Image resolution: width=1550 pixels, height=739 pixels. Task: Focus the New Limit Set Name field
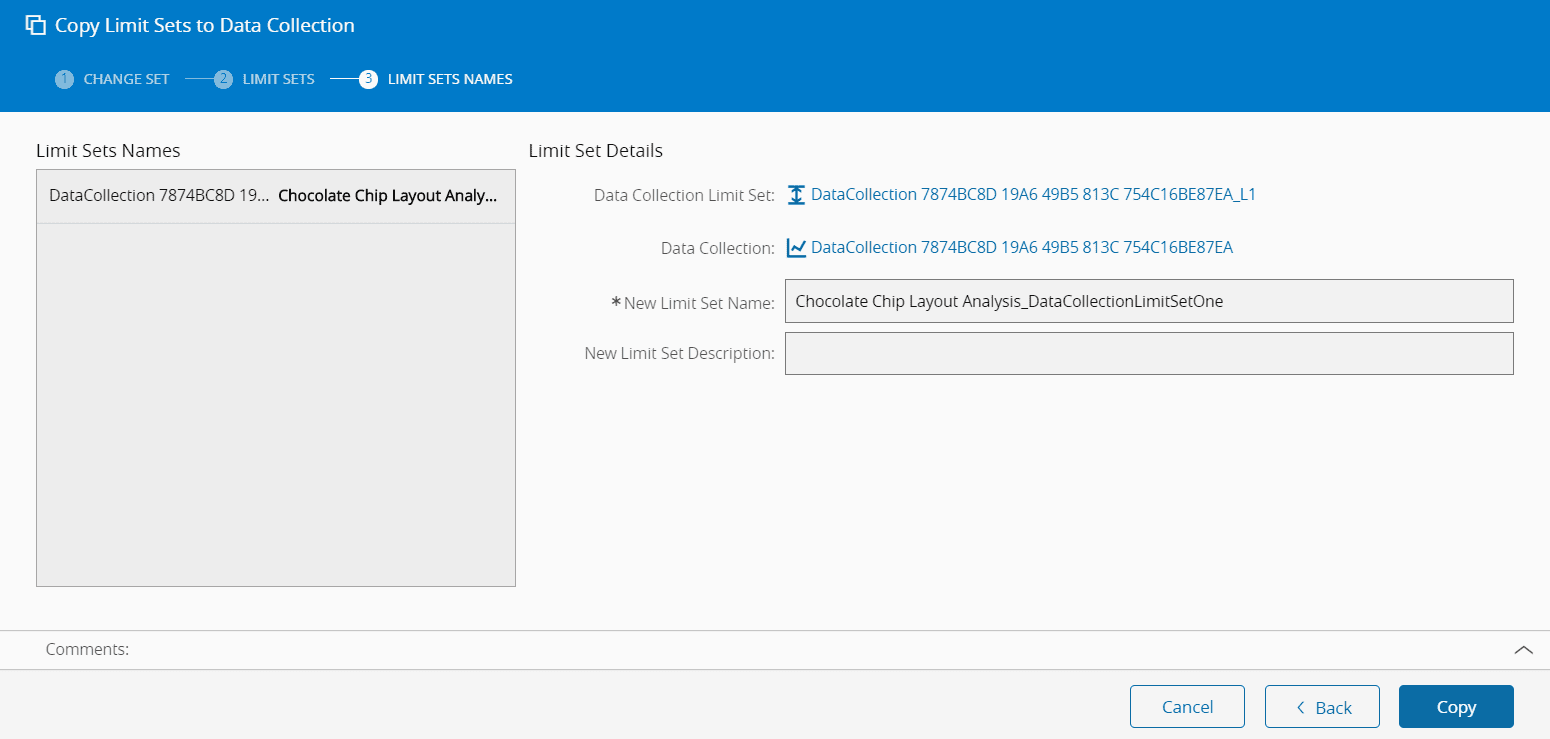1148,301
